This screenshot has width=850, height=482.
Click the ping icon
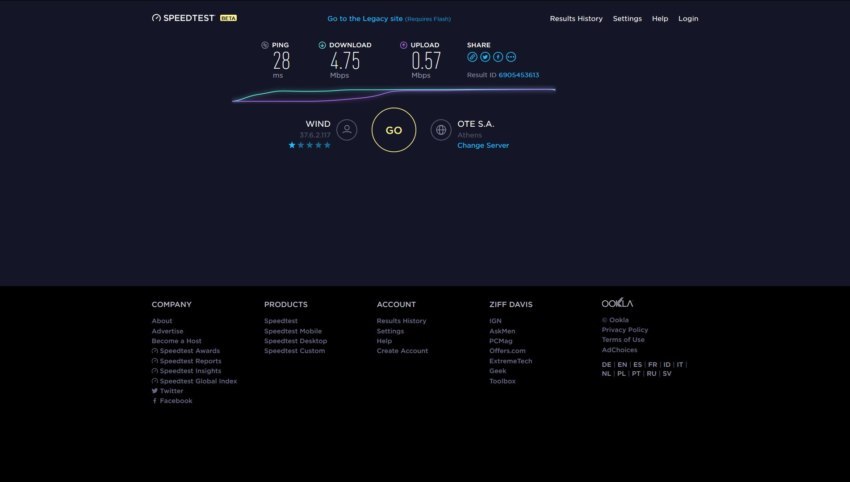[x=265, y=45]
